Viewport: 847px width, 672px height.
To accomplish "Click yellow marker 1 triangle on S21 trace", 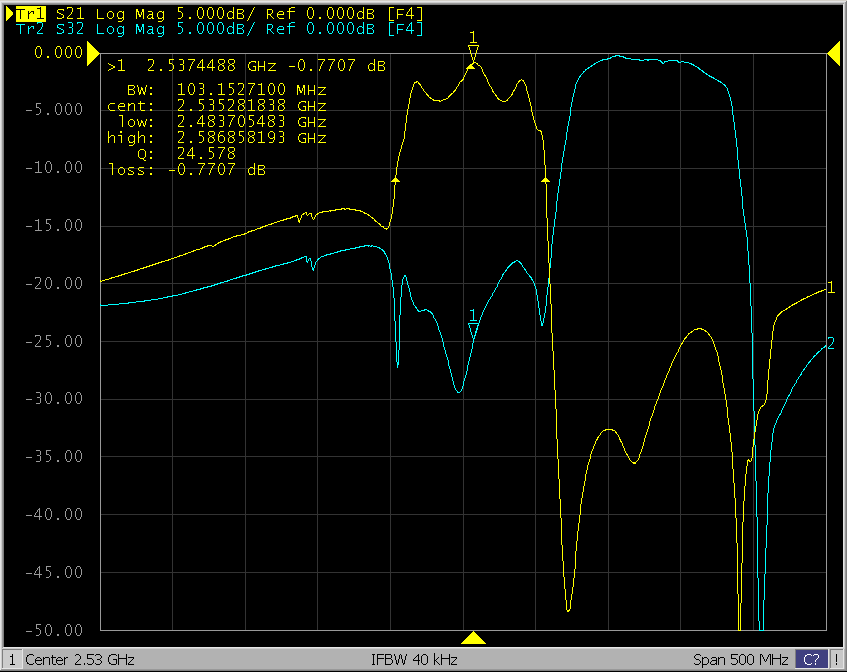I will (x=473, y=52).
